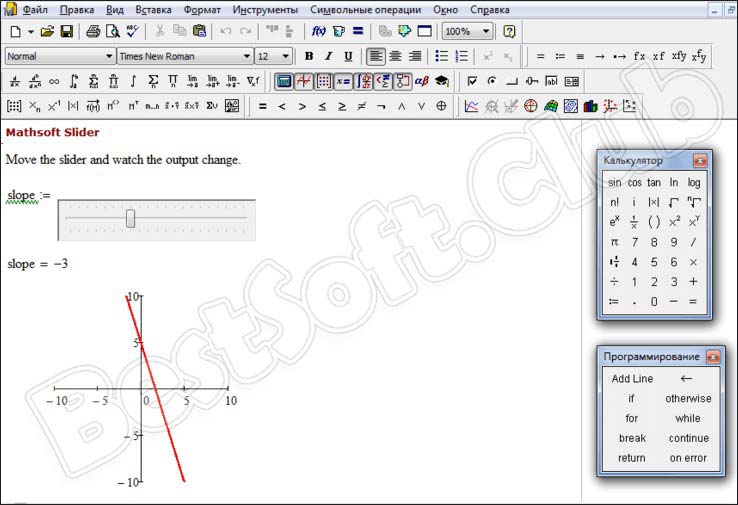Toggle bold text formatting

coord(308,56)
